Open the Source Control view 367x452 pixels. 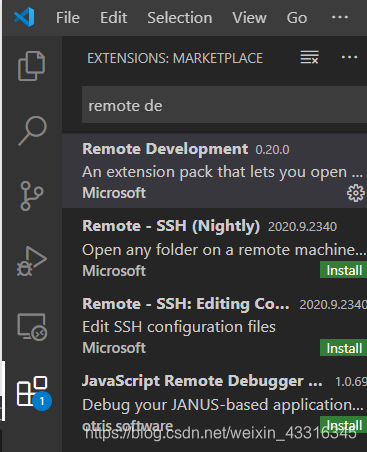32,196
